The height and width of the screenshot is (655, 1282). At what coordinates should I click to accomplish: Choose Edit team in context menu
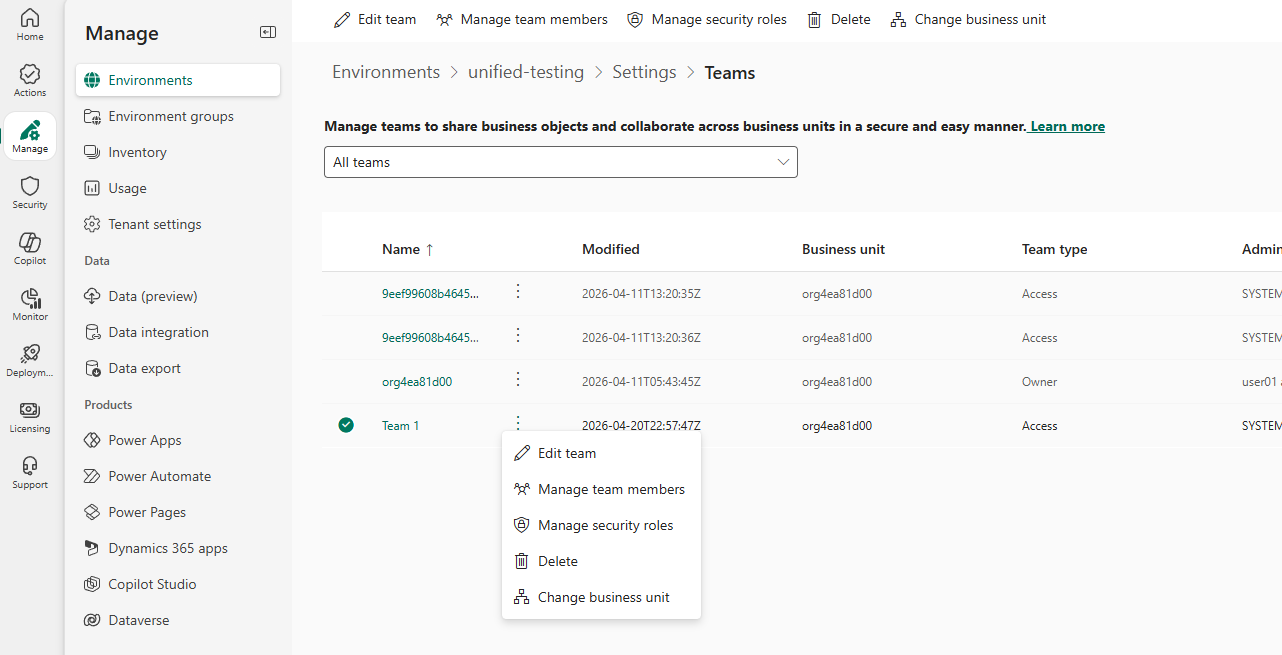(x=601, y=453)
